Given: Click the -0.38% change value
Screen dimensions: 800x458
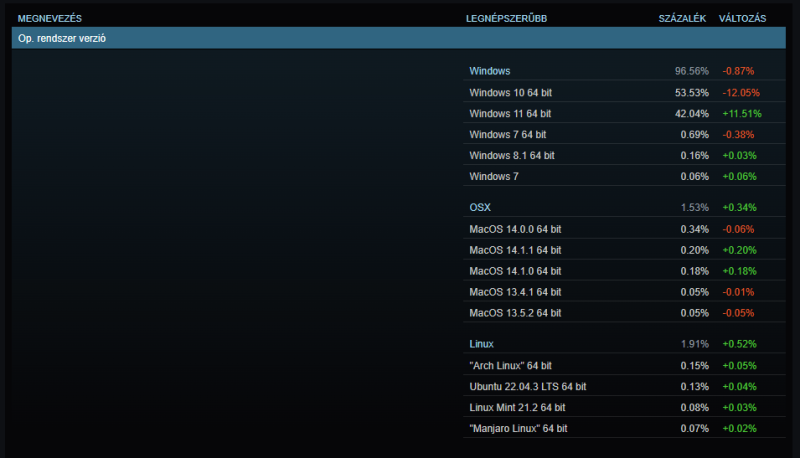Looking at the screenshot, I should 738,135.
